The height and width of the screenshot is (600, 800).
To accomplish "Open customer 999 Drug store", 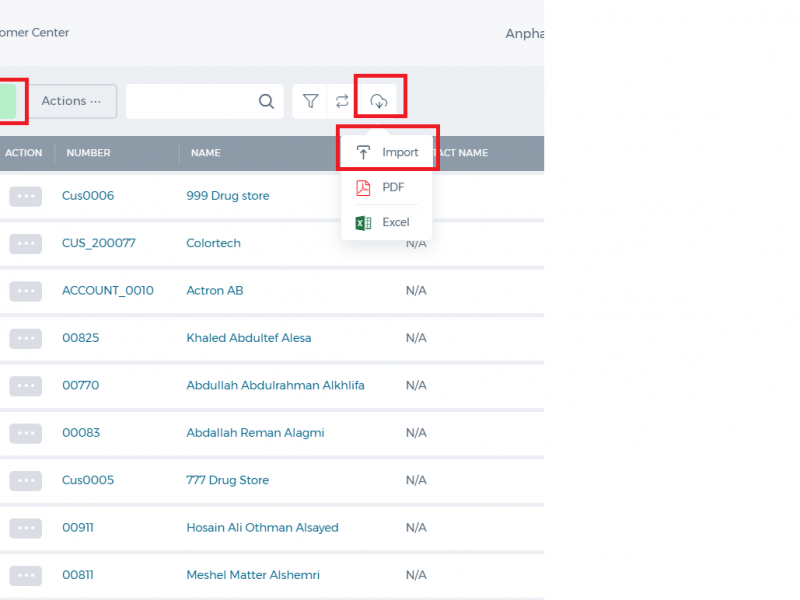I will [x=228, y=196].
